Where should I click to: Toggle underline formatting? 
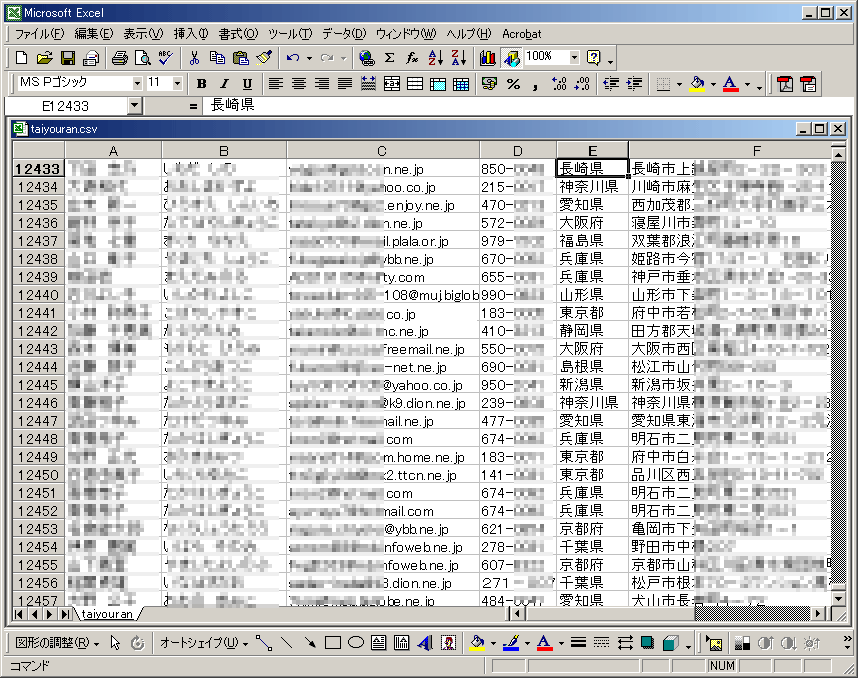[x=247, y=84]
